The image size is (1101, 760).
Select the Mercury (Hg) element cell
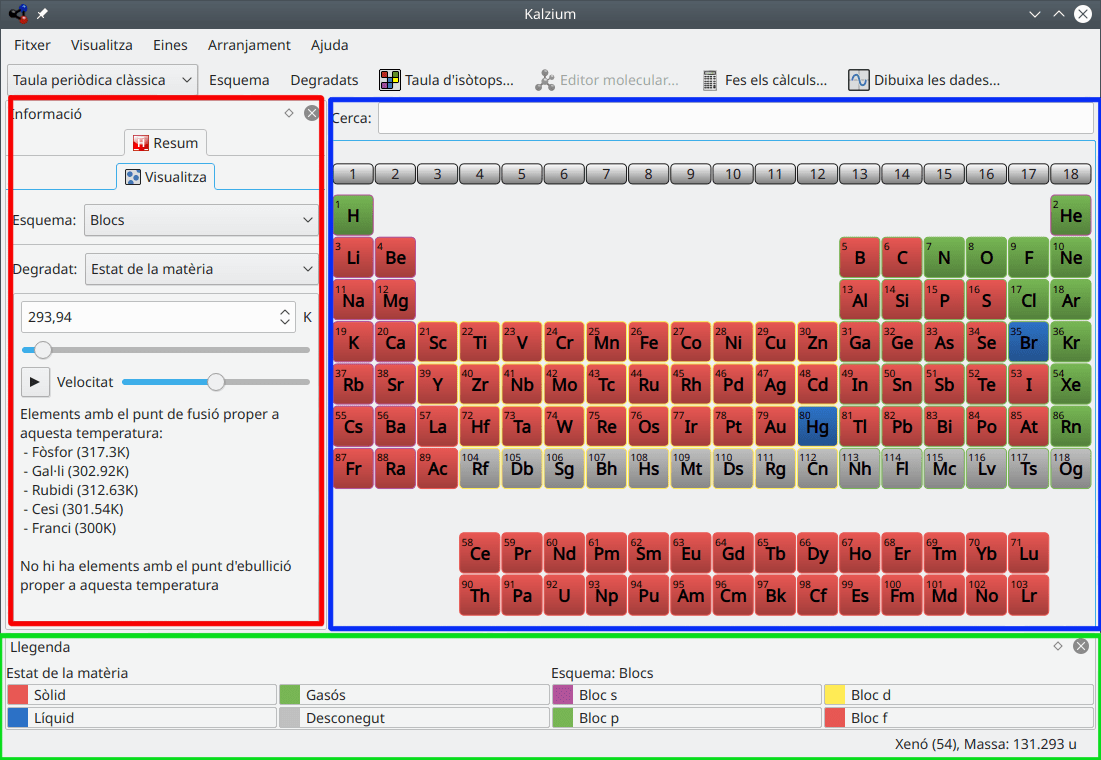coord(817,426)
